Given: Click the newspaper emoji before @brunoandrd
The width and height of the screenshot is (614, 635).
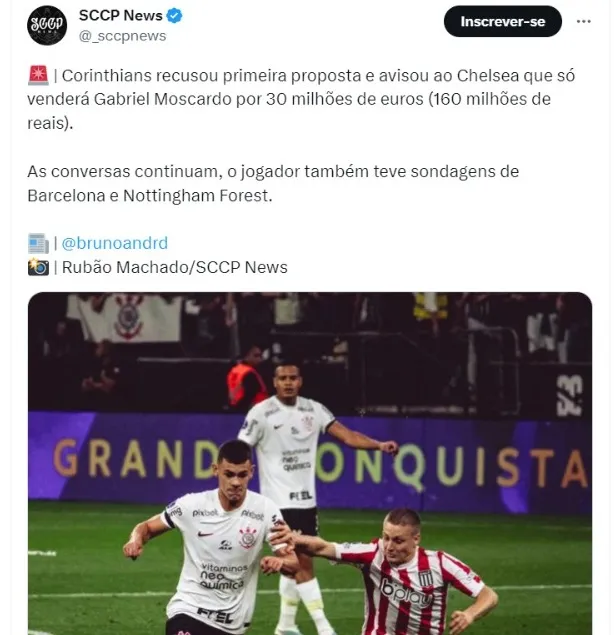Looking at the screenshot, I should point(38,243).
